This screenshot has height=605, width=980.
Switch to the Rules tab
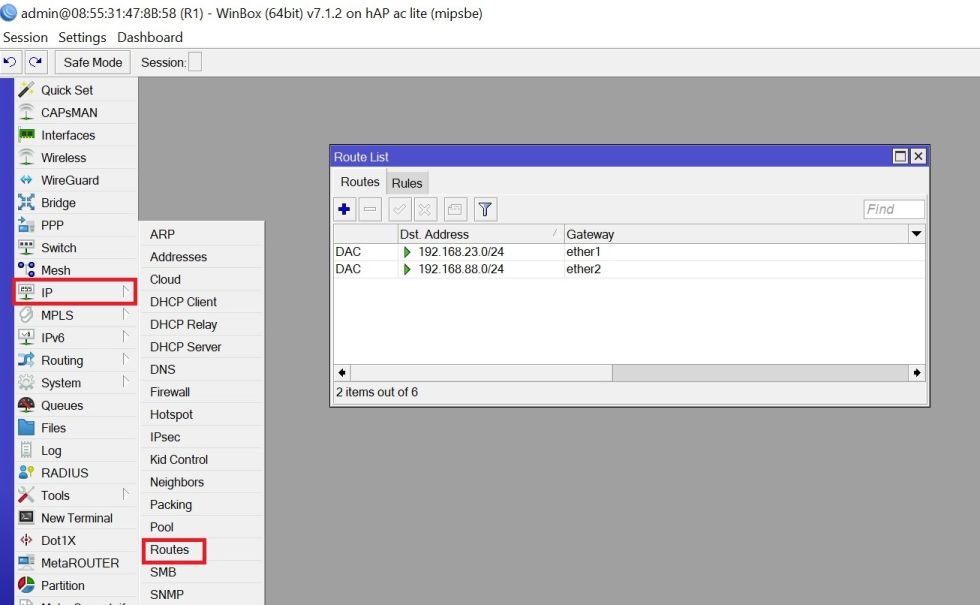407,182
